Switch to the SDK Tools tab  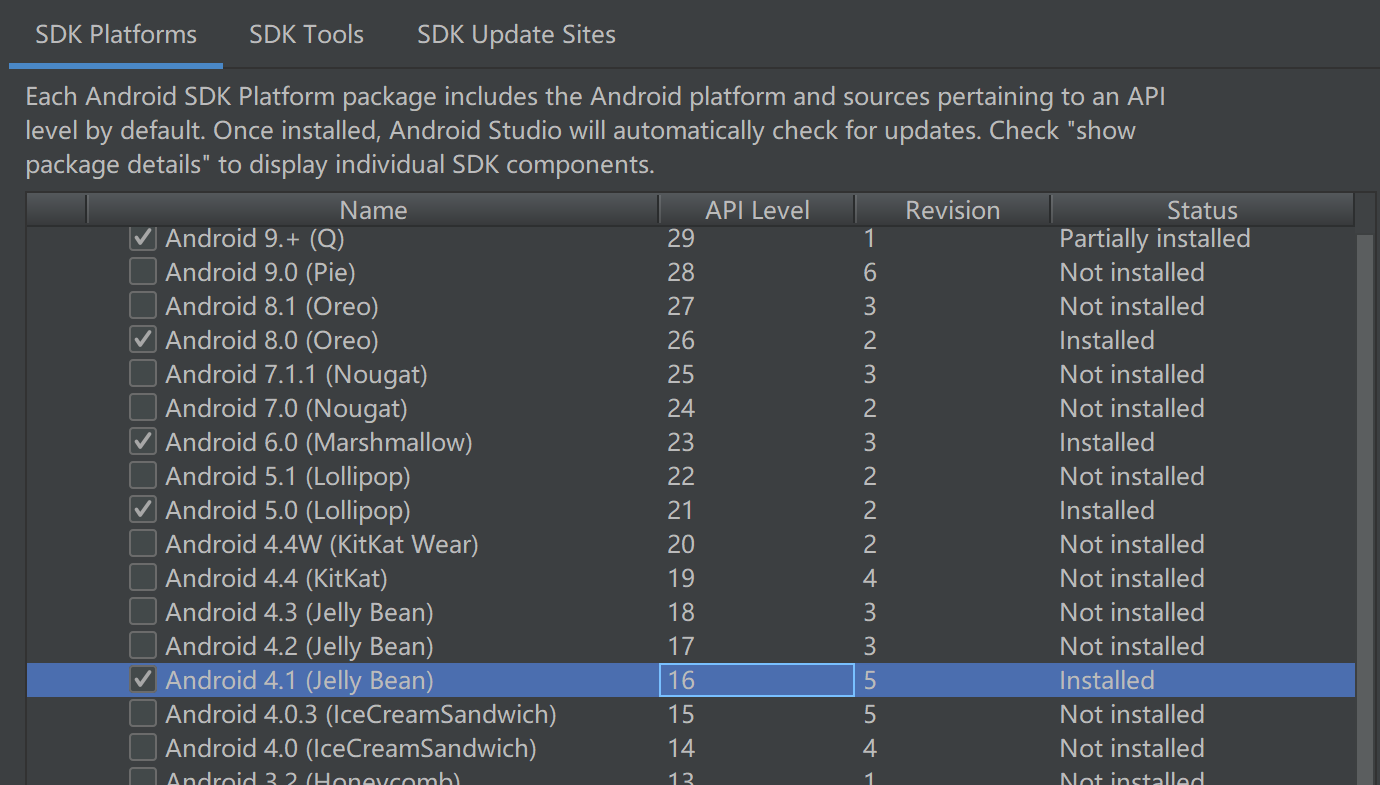click(306, 35)
